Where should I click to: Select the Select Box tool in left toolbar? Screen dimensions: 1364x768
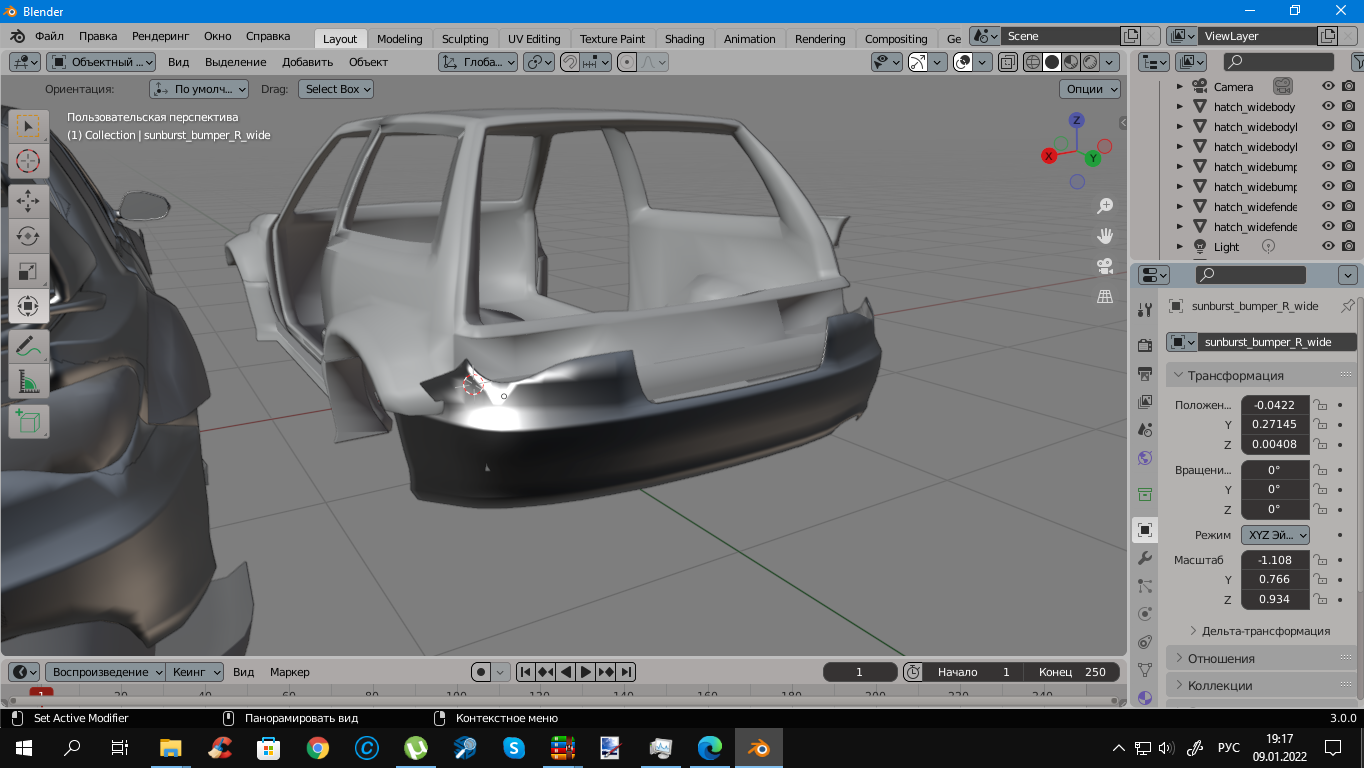tap(28, 126)
